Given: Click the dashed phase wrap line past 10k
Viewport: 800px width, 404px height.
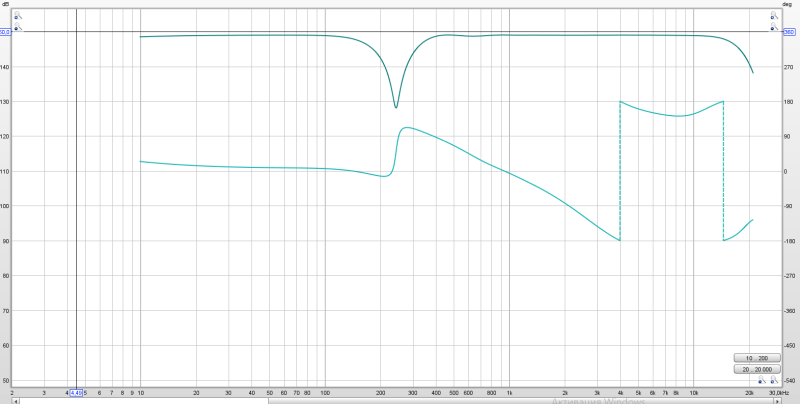Looking at the screenshot, I should (723, 171).
